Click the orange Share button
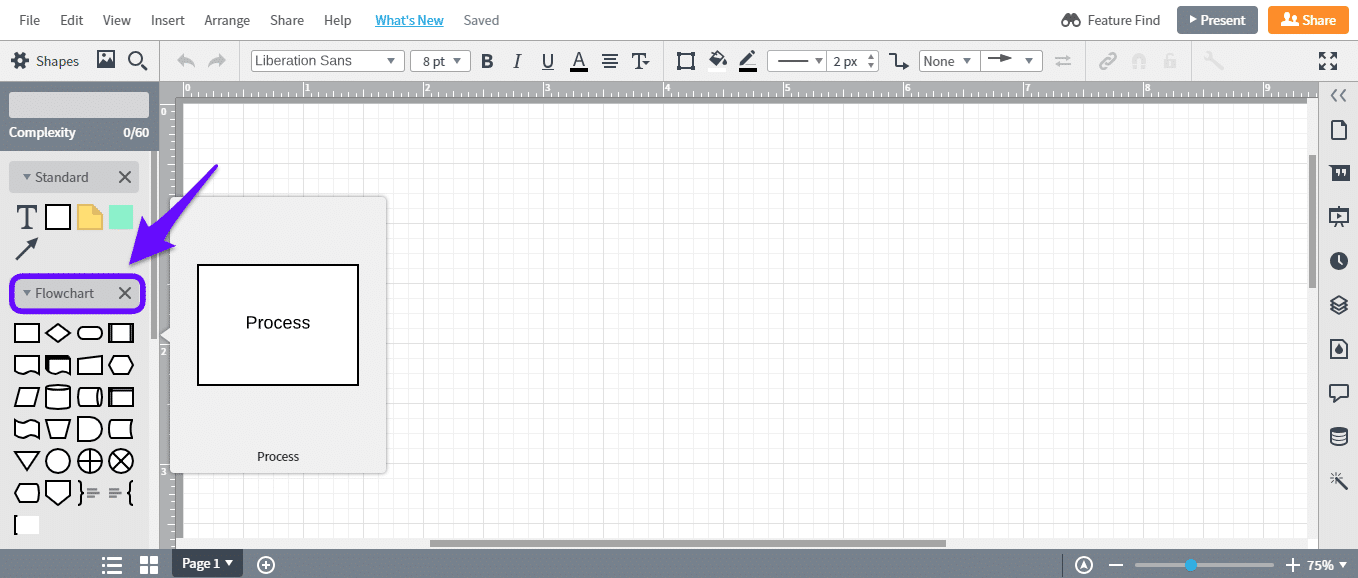 [1308, 19]
